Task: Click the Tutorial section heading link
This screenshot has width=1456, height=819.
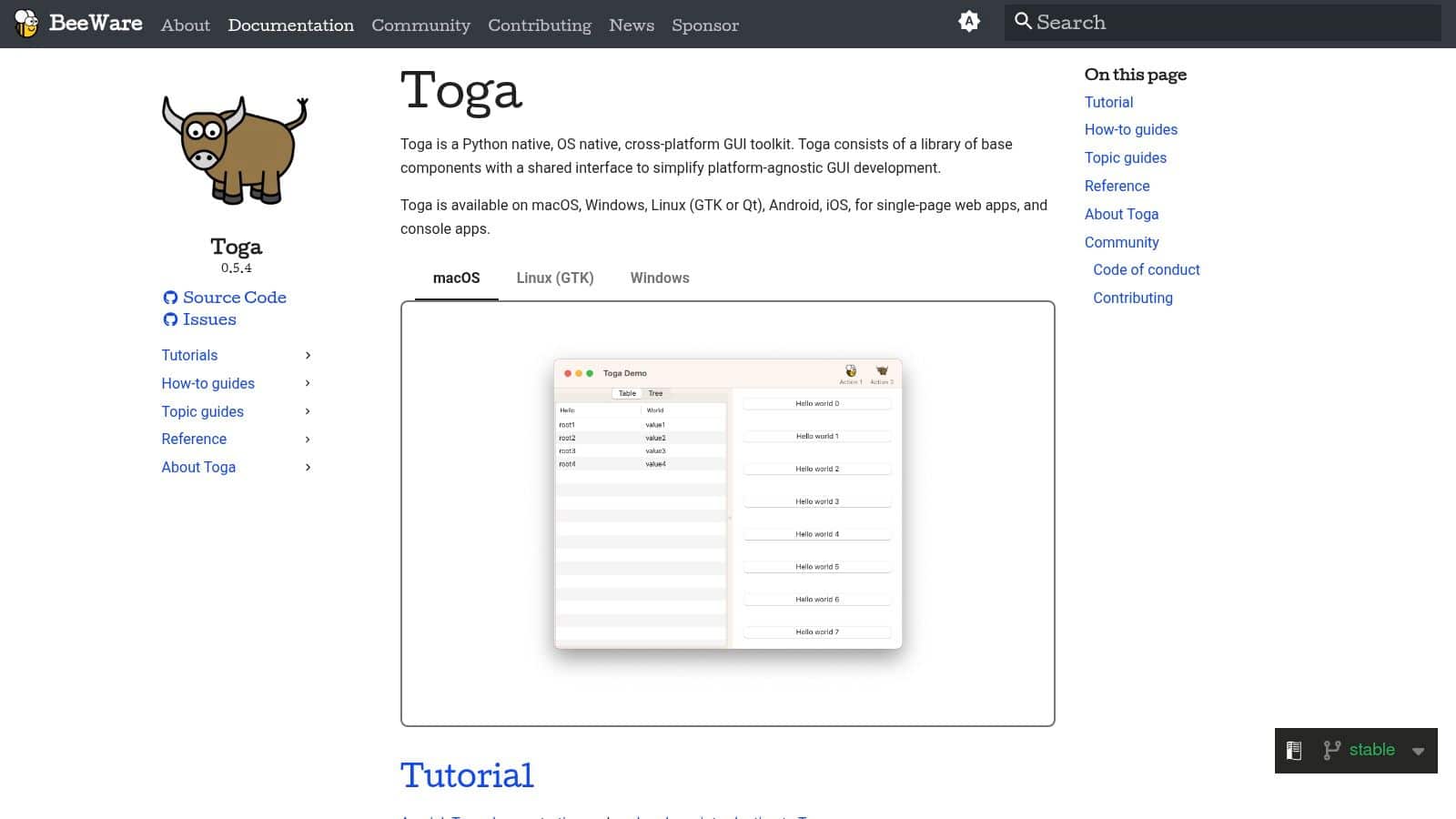Action: [467, 775]
